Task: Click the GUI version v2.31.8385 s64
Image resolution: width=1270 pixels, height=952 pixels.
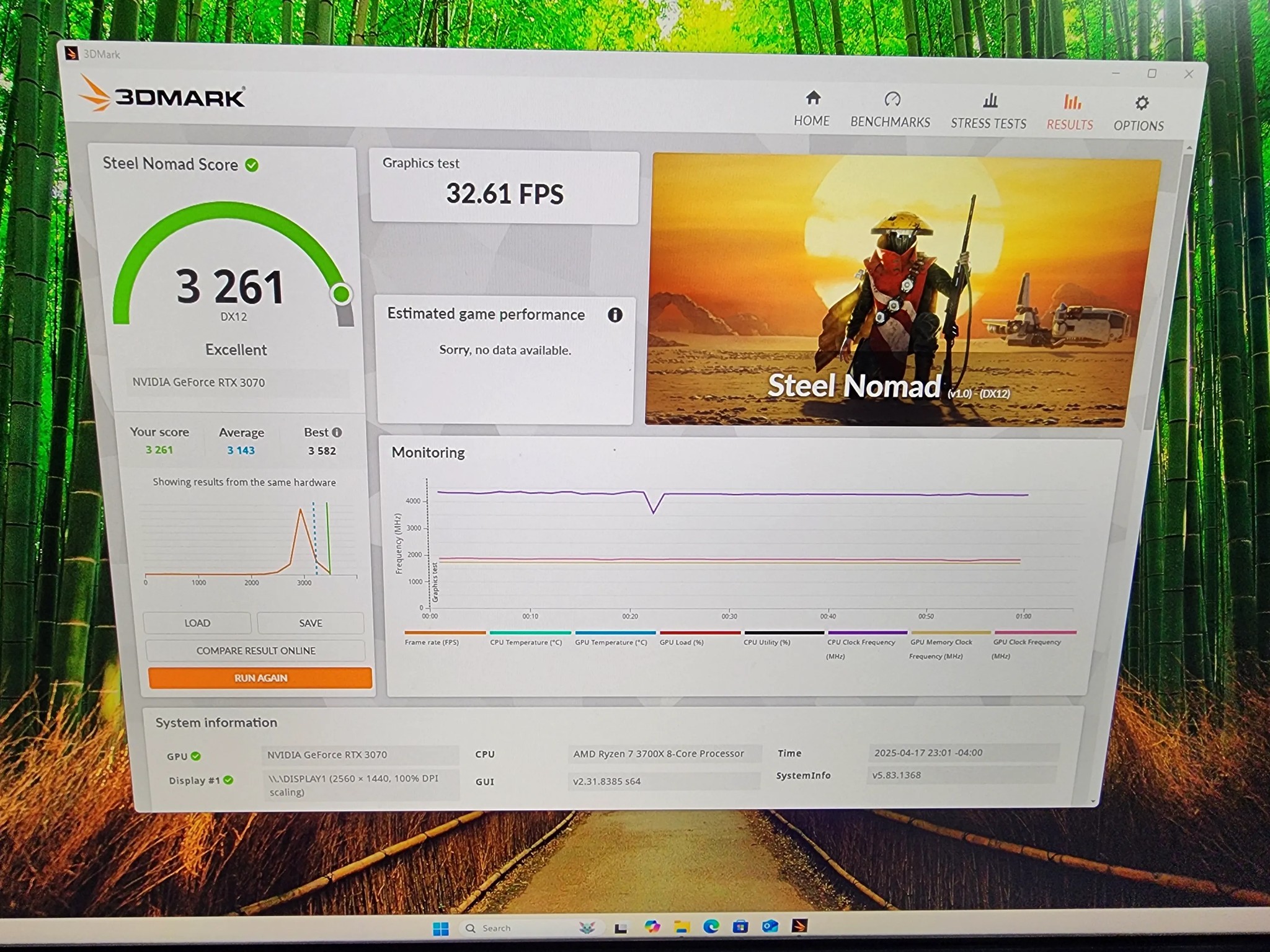Action: 664,781
